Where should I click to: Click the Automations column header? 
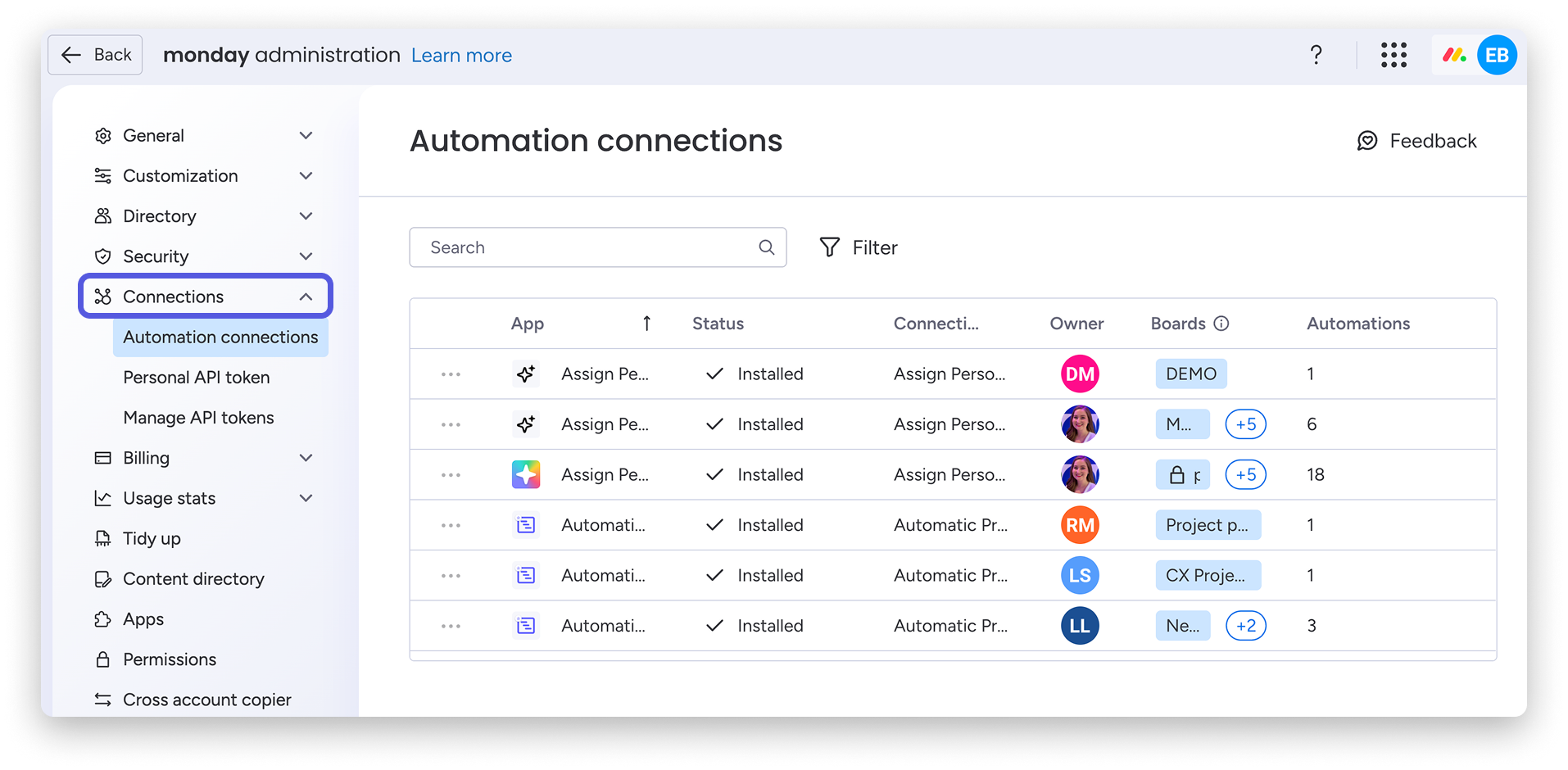click(x=1358, y=324)
